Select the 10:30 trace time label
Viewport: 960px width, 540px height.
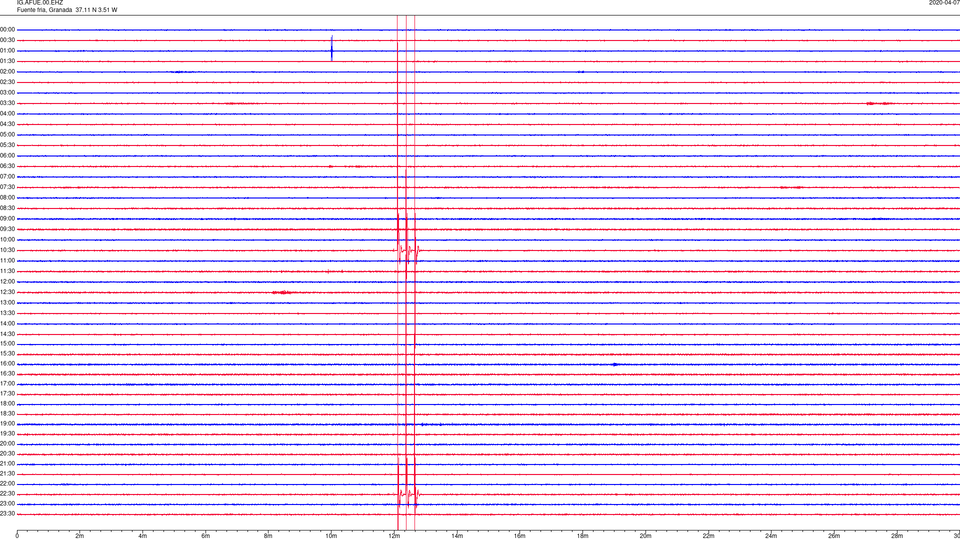(x=7, y=250)
